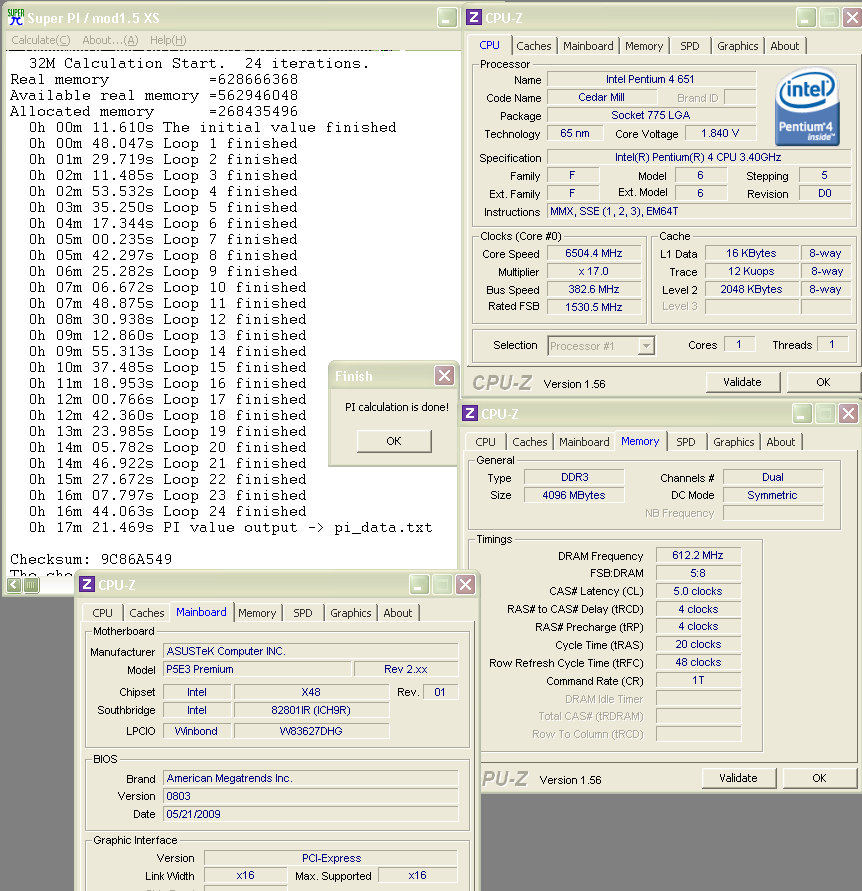Click the Level 2 cache value 2048 KBytes
The width and height of the screenshot is (862, 891).
coord(751,289)
